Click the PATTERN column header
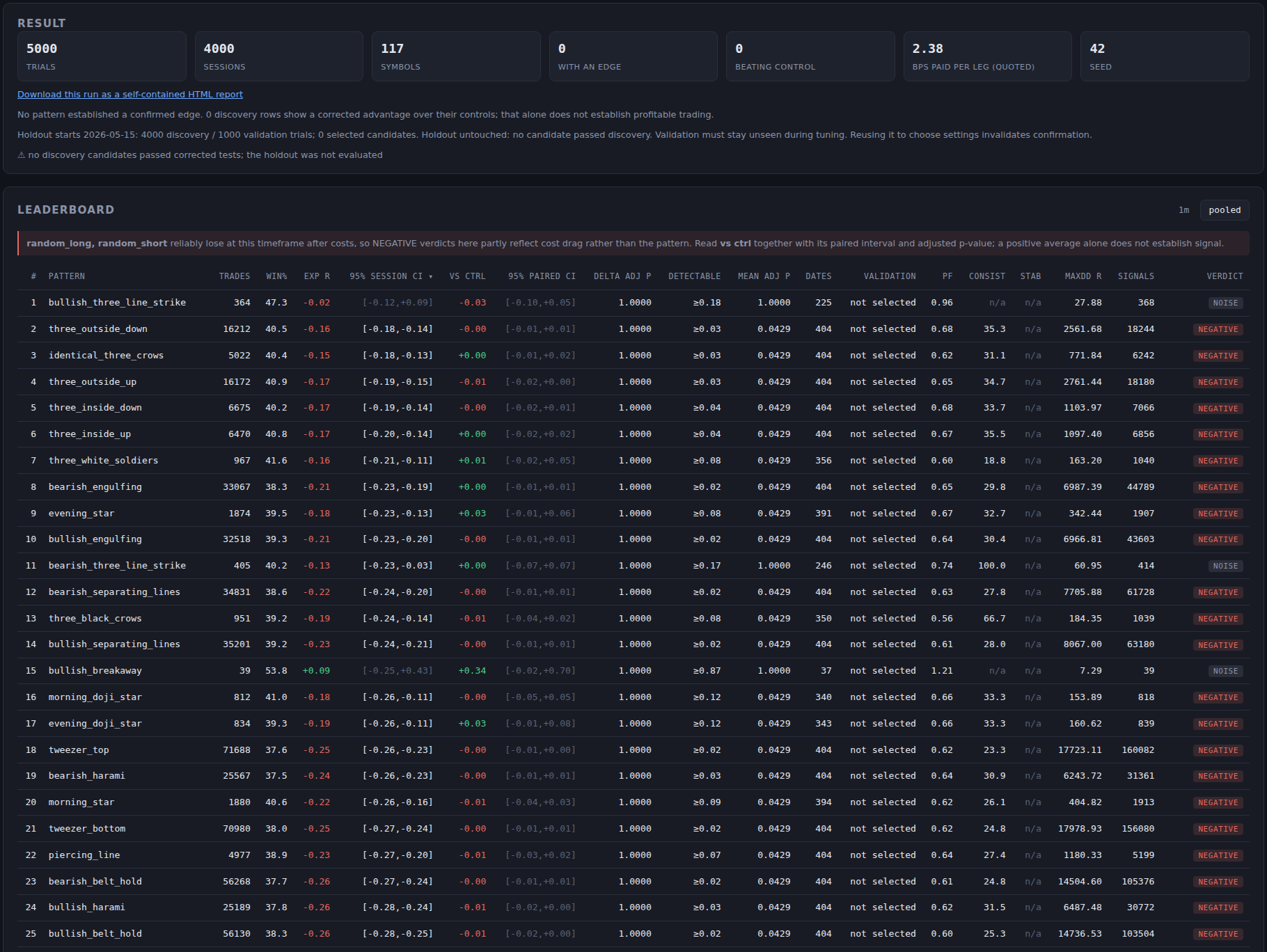The image size is (1267, 952). [x=67, y=276]
